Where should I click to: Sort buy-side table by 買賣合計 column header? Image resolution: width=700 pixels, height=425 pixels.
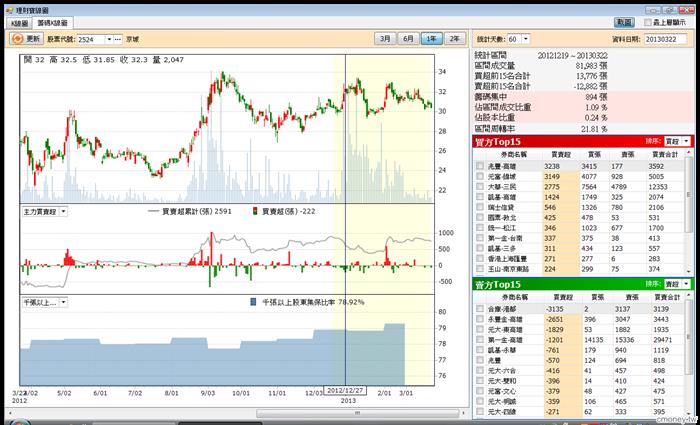(x=665, y=154)
